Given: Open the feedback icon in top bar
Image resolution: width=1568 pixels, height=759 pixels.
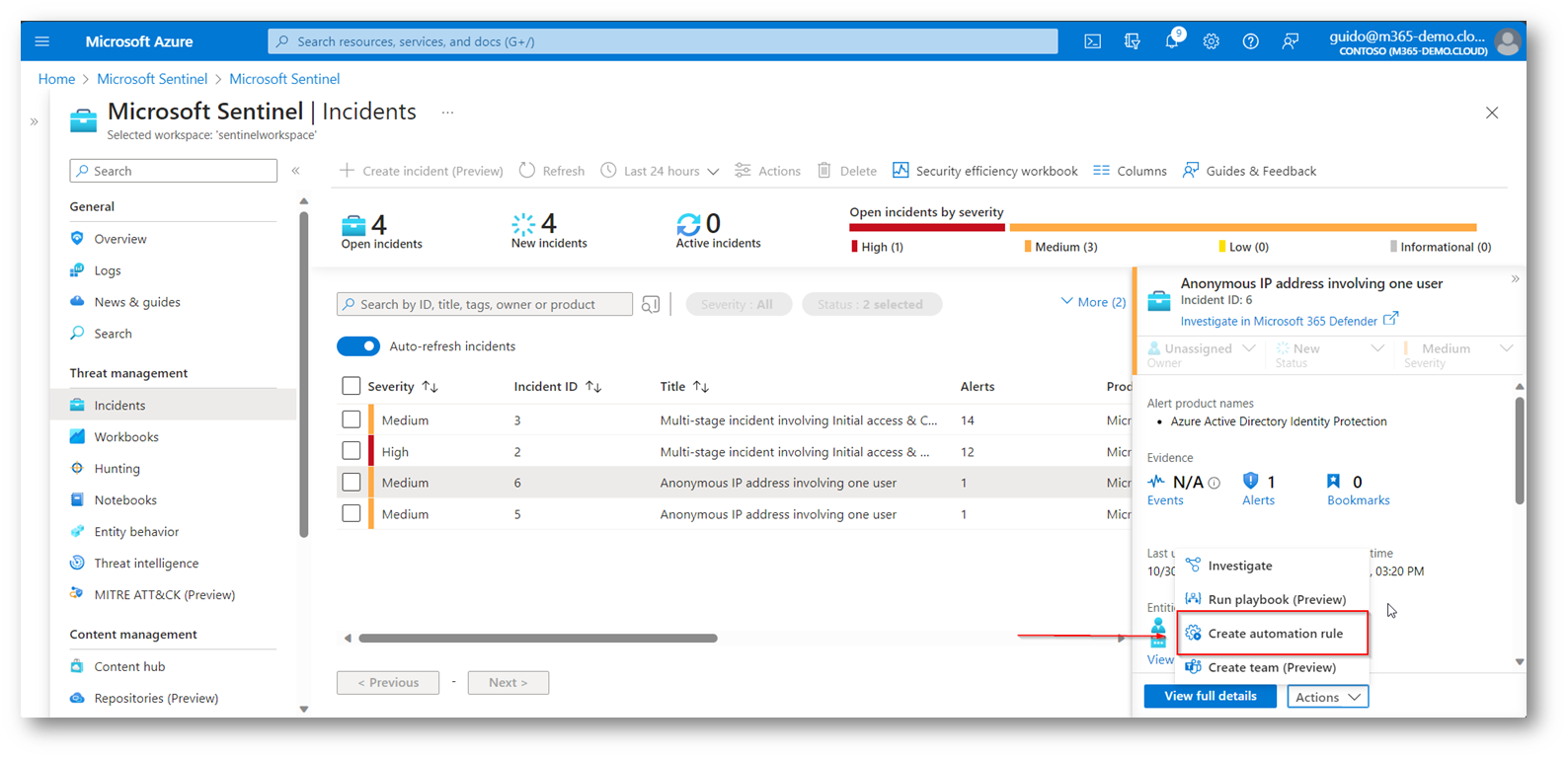Looking at the screenshot, I should pos(1291,41).
